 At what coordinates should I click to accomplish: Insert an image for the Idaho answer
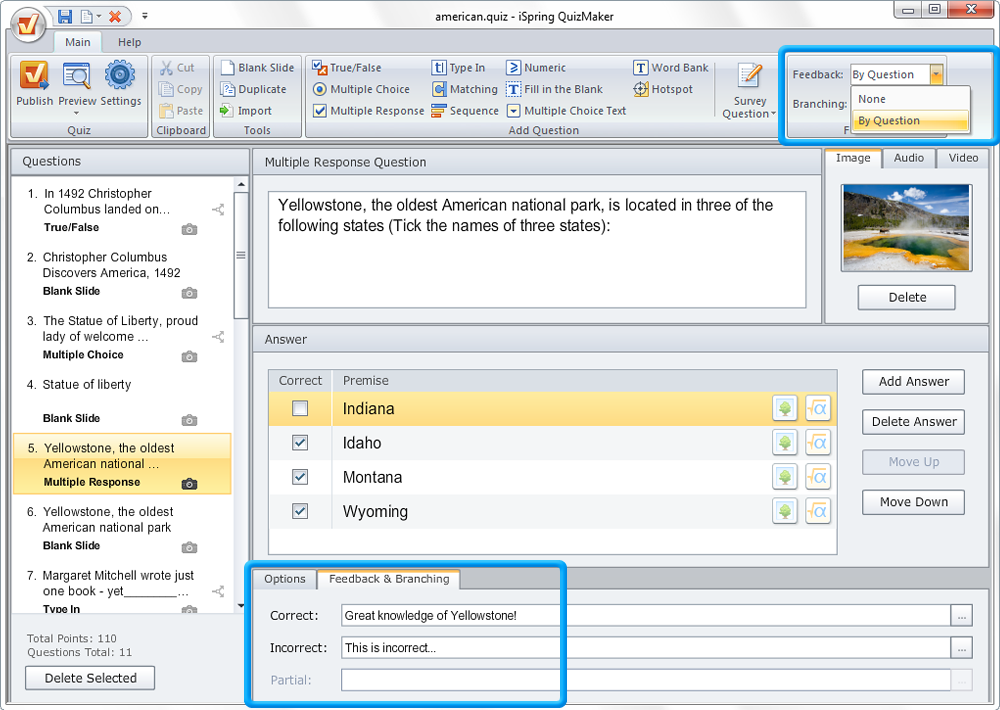[785, 442]
